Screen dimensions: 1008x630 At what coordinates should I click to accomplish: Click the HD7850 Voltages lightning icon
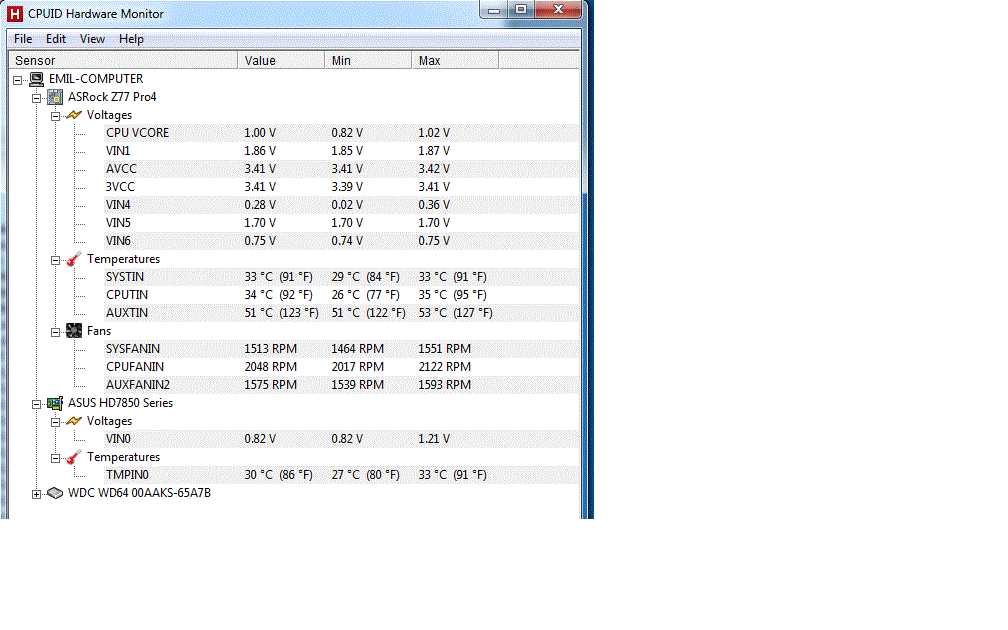74,421
